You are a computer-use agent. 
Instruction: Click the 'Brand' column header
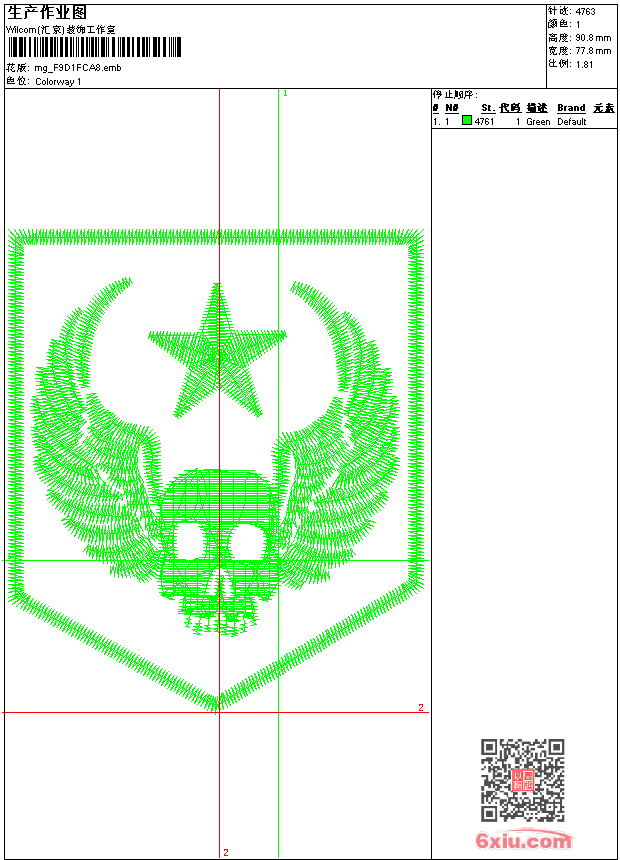tap(571, 108)
